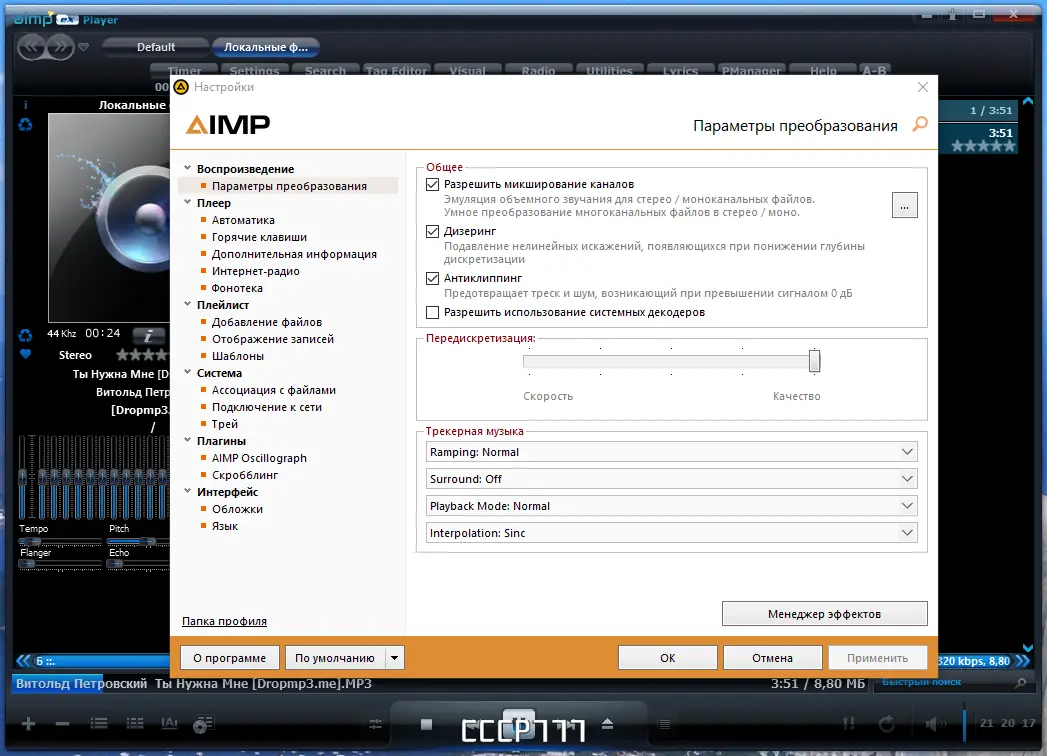Collapse the 'Воспроизведение' tree section
This screenshot has width=1047, height=756.
click(188, 168)
